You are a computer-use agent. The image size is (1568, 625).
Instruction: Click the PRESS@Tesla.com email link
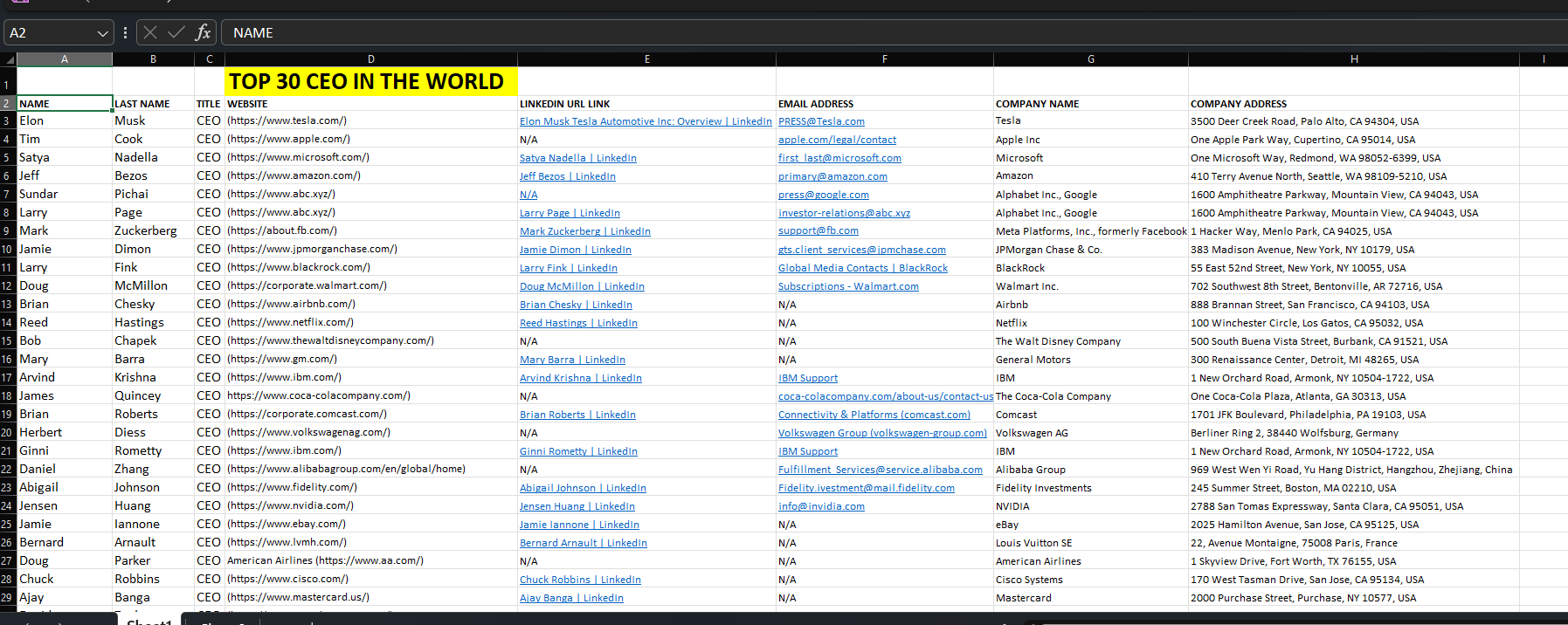point(821,121)
